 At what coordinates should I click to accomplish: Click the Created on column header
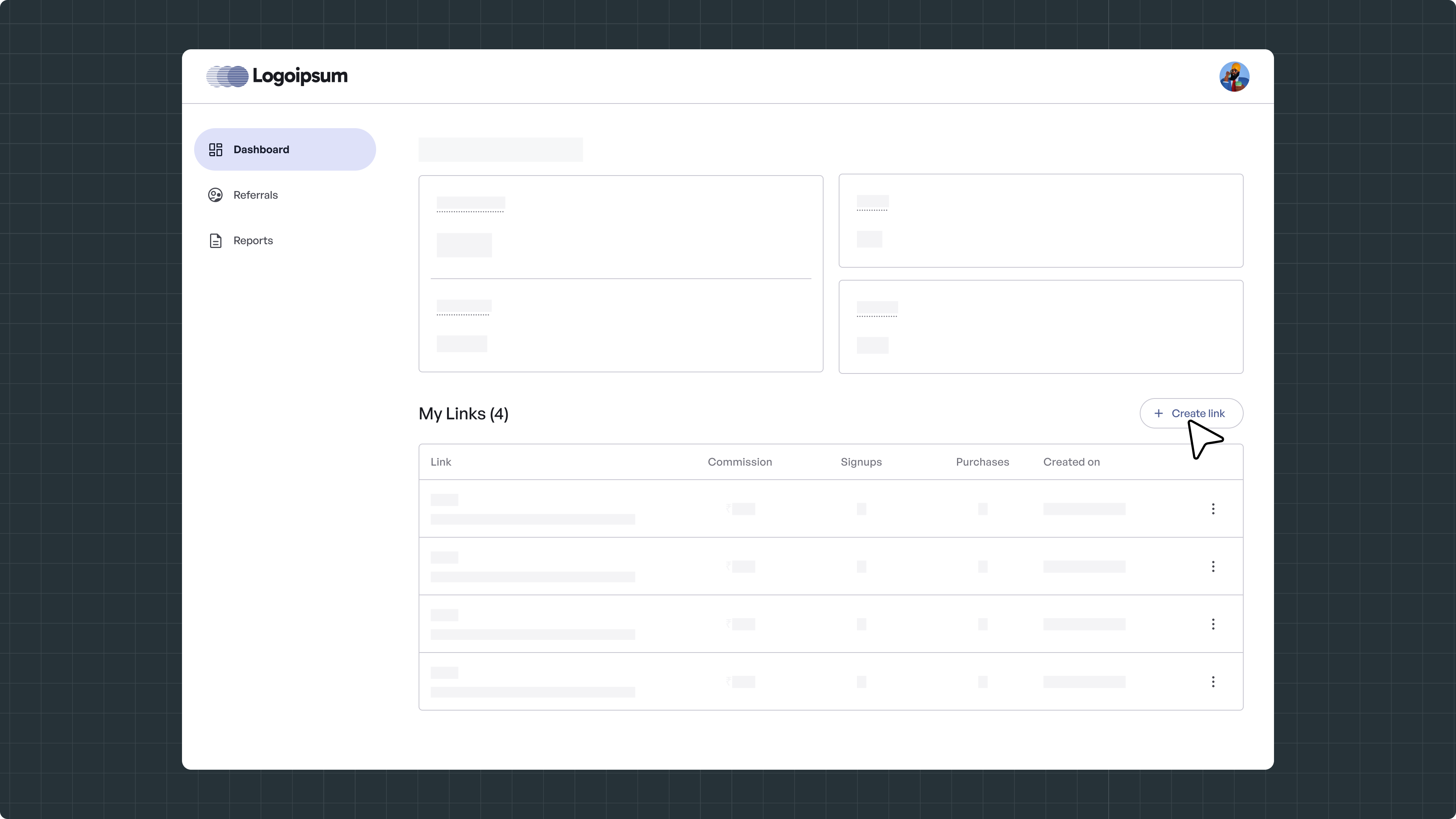[x=1071, y=462]
